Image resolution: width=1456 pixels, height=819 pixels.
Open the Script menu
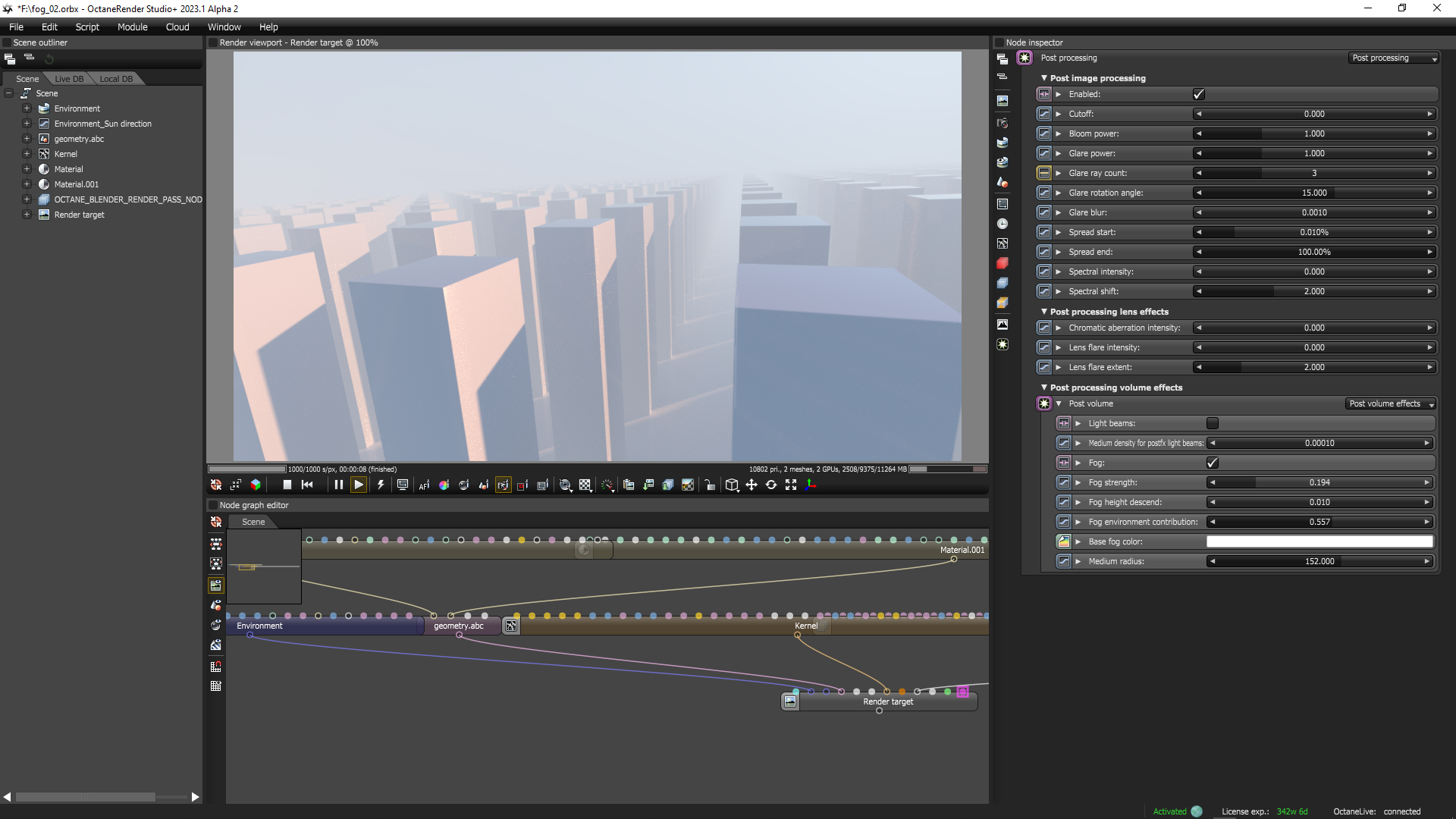[x=87, y=27]
